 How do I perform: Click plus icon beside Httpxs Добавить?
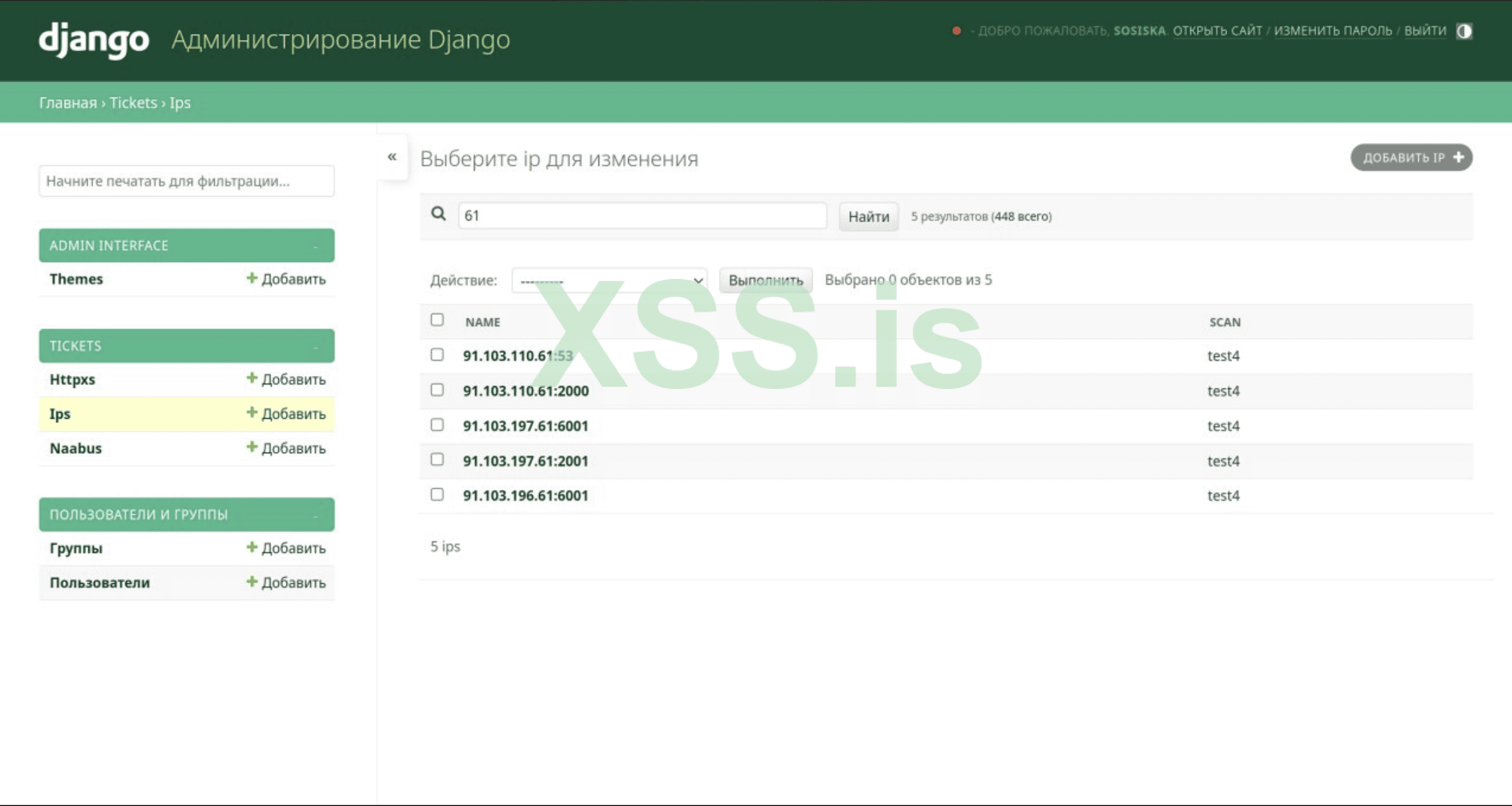(252, 378)
